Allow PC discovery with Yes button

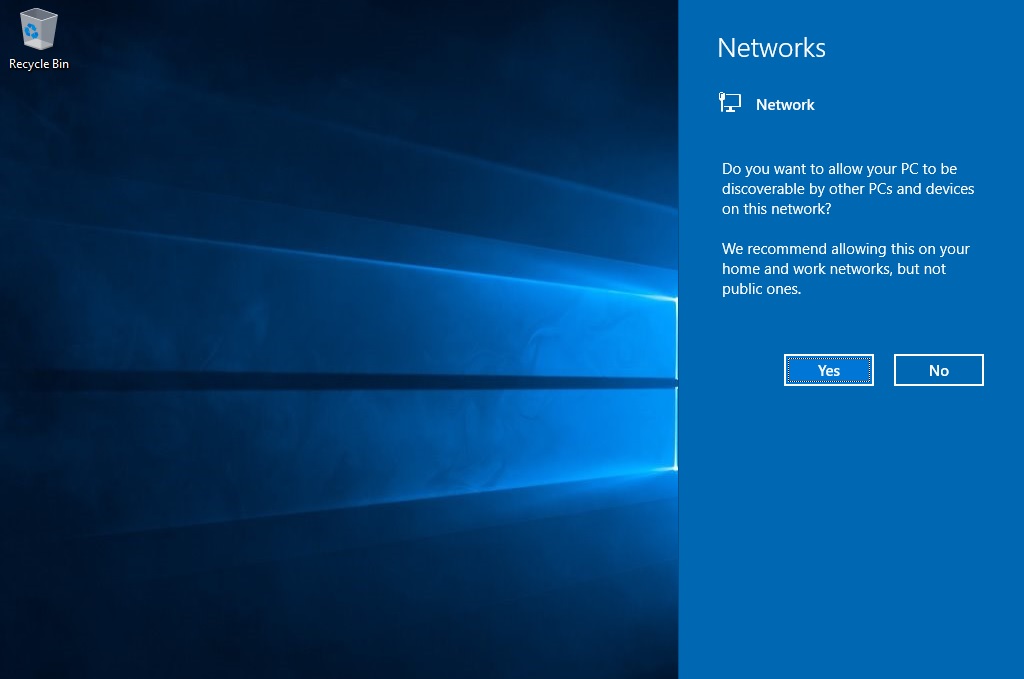829,370
